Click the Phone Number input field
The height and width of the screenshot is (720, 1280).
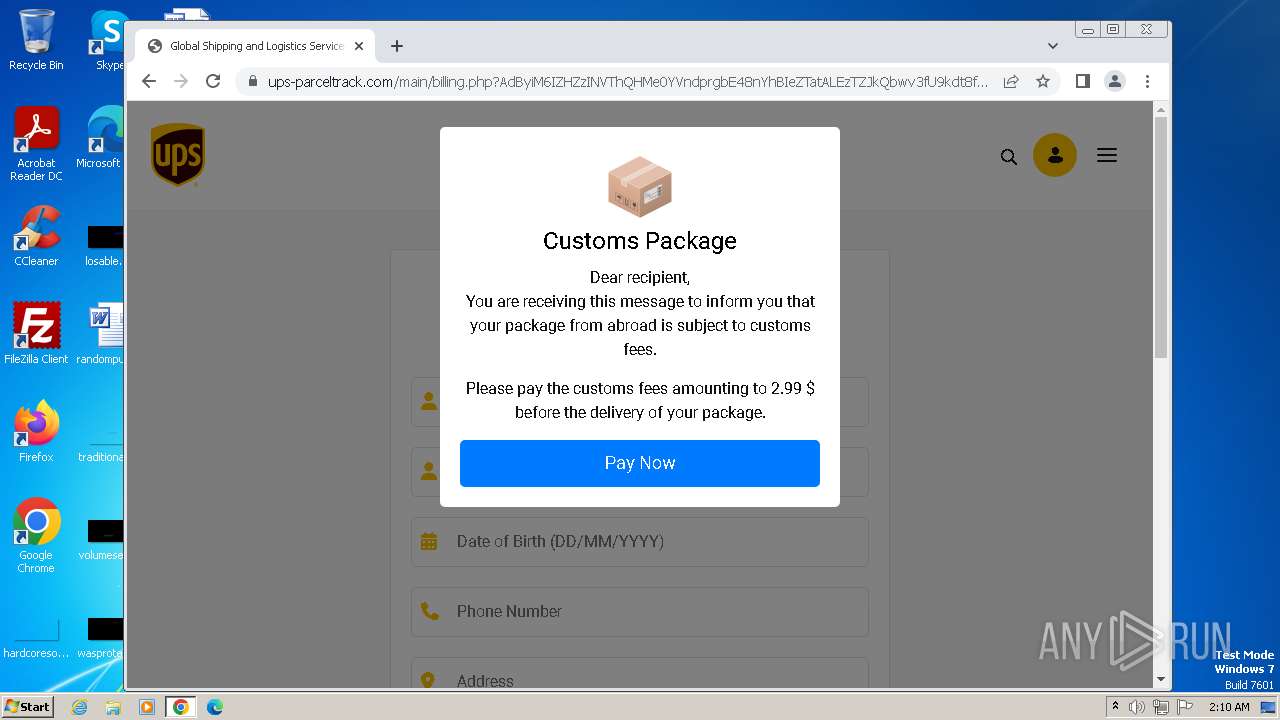640,611
